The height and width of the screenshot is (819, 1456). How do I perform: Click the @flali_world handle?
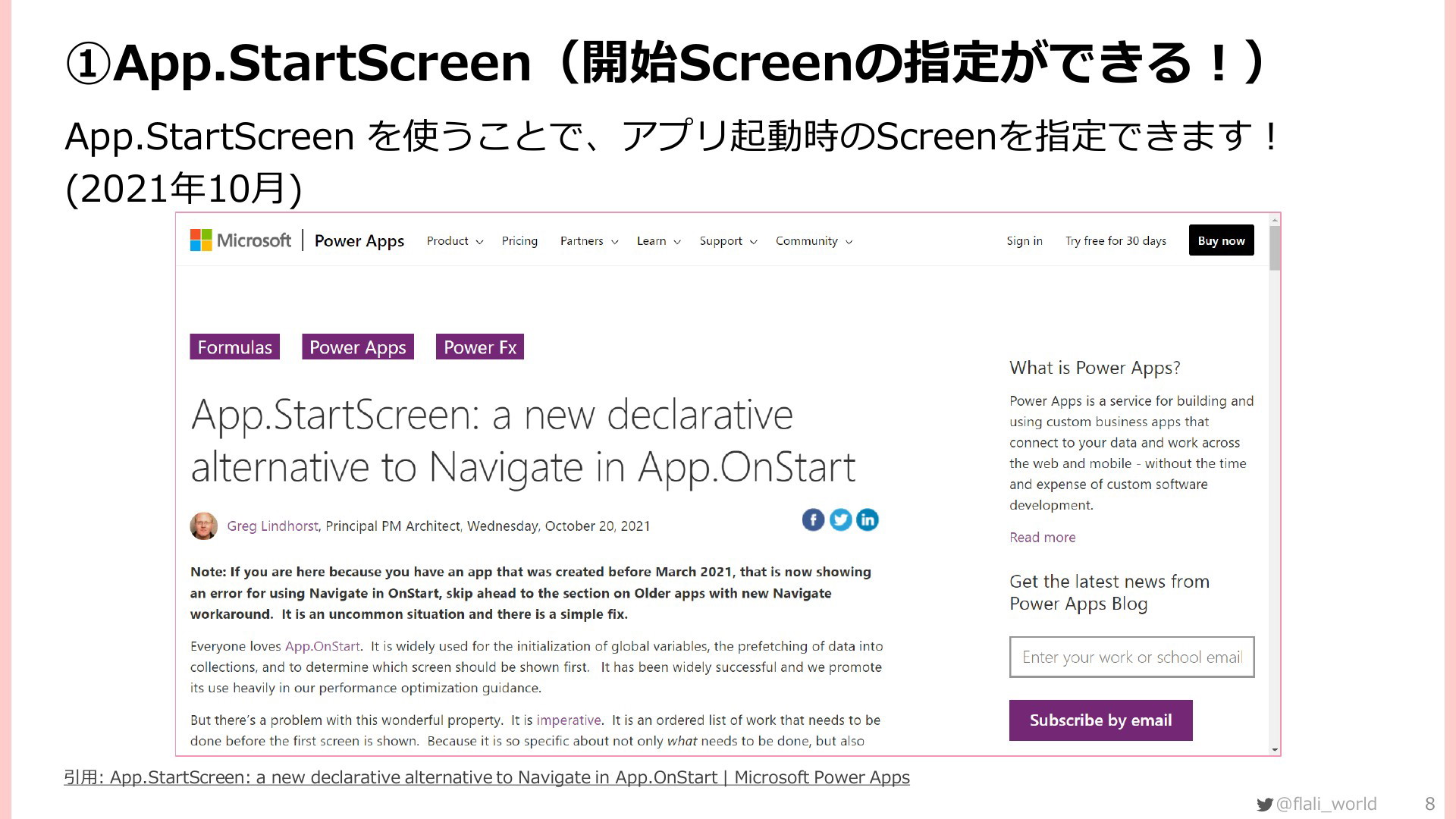(1326, 804)
